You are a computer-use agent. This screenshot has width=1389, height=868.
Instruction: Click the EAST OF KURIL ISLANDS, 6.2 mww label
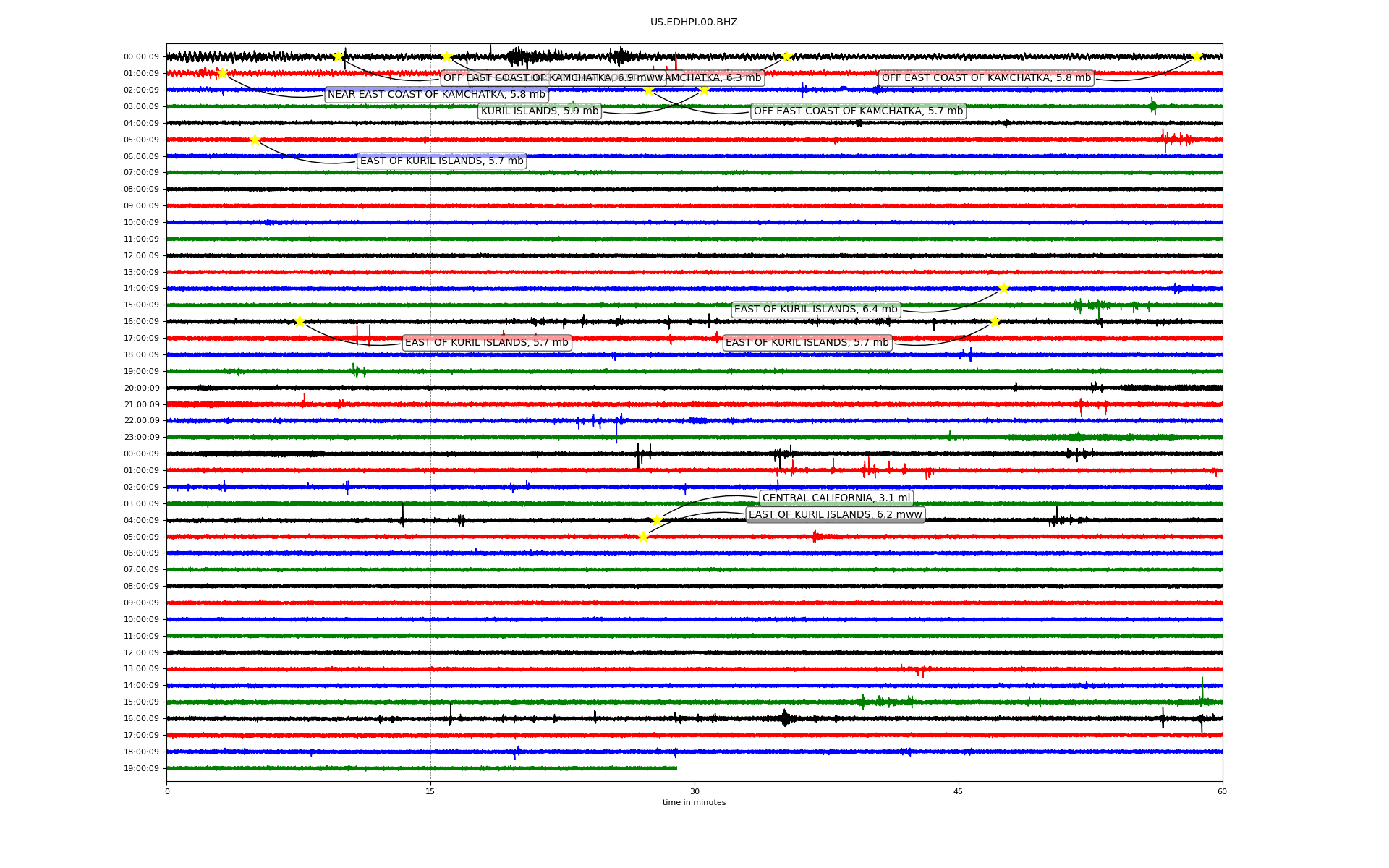coord(836,515)
